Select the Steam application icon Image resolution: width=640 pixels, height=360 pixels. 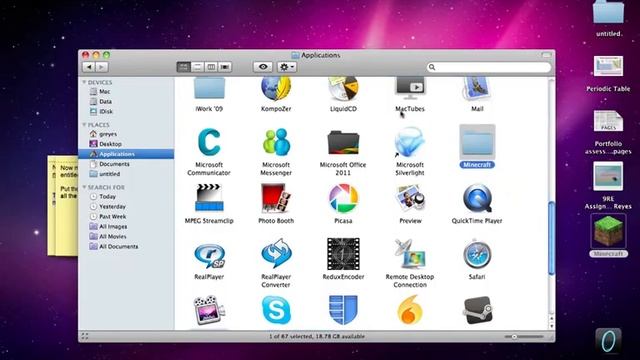(477, 310)
